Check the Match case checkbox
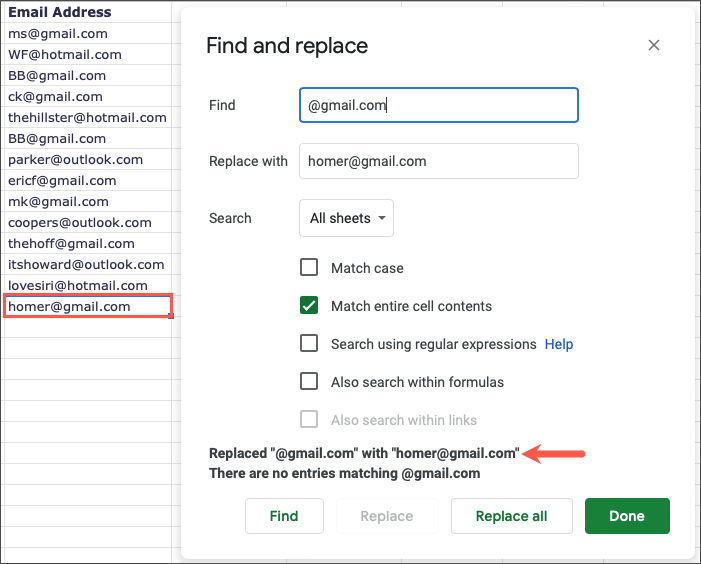701x564 pixels. (310, 268)
